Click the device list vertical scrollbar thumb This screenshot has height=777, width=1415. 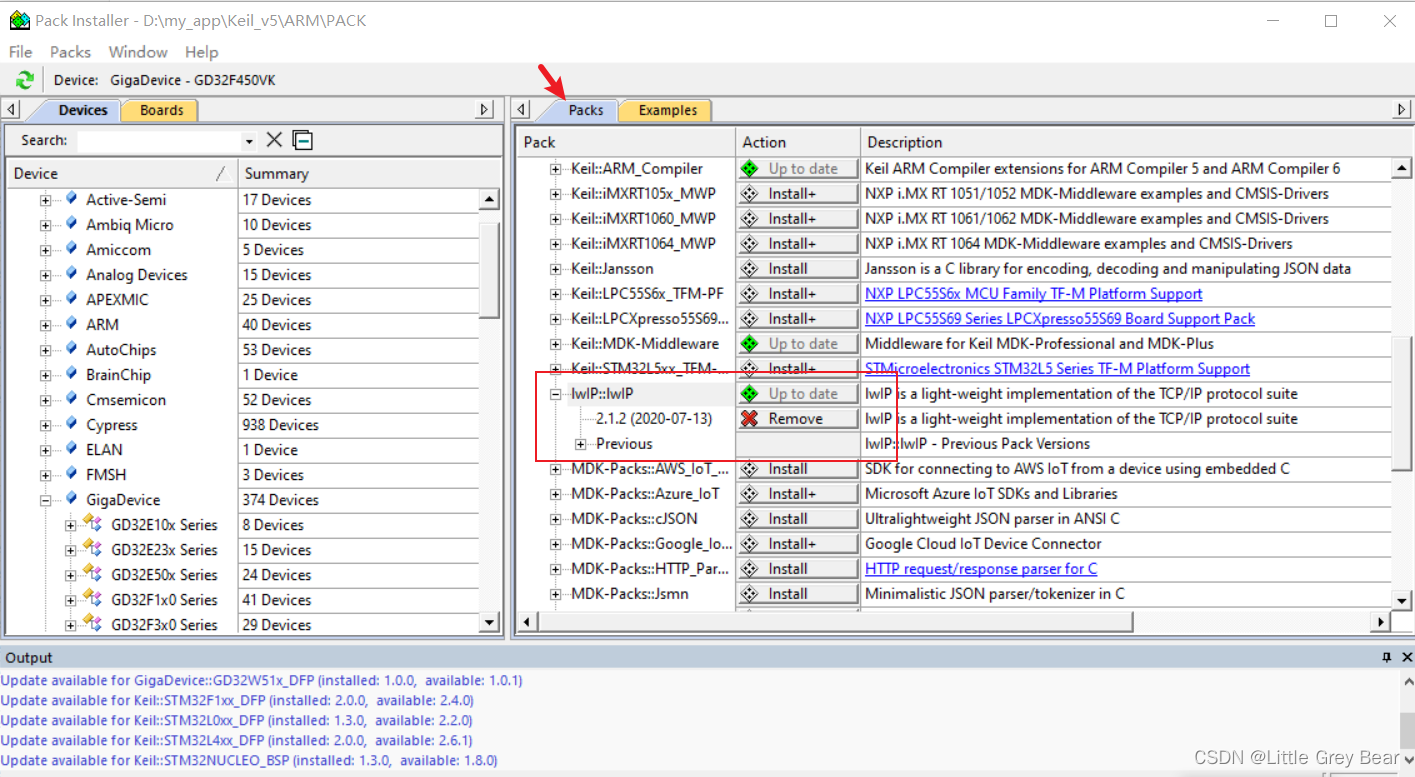[489, 268]
